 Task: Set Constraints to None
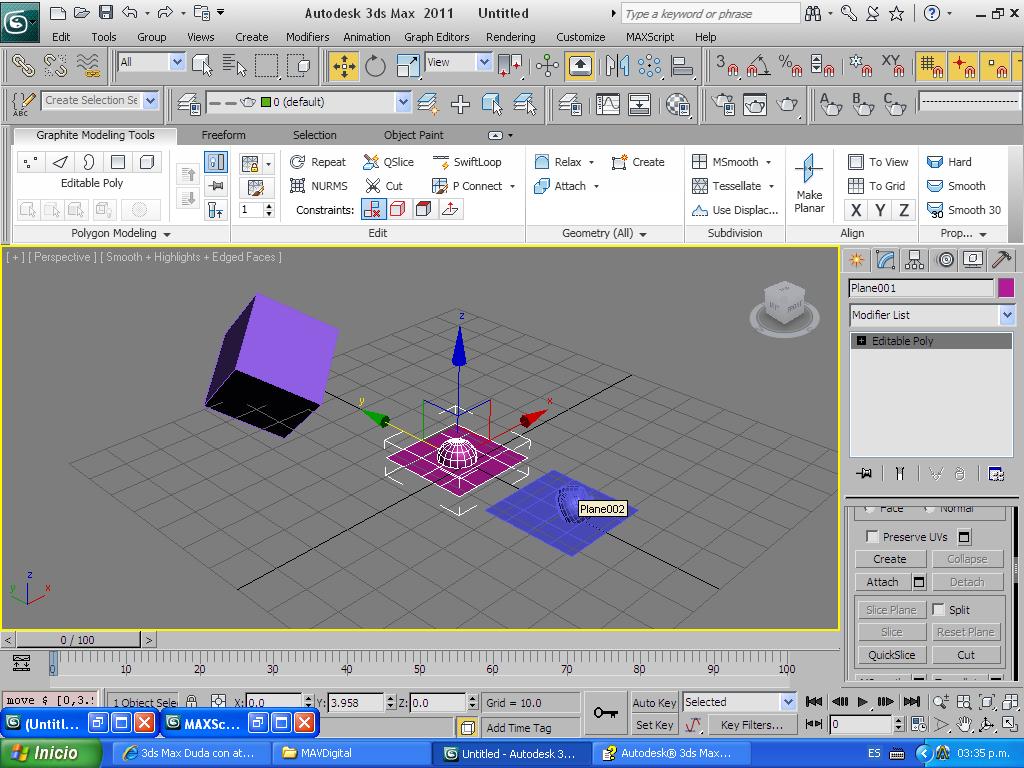click(x=373, y=209)
